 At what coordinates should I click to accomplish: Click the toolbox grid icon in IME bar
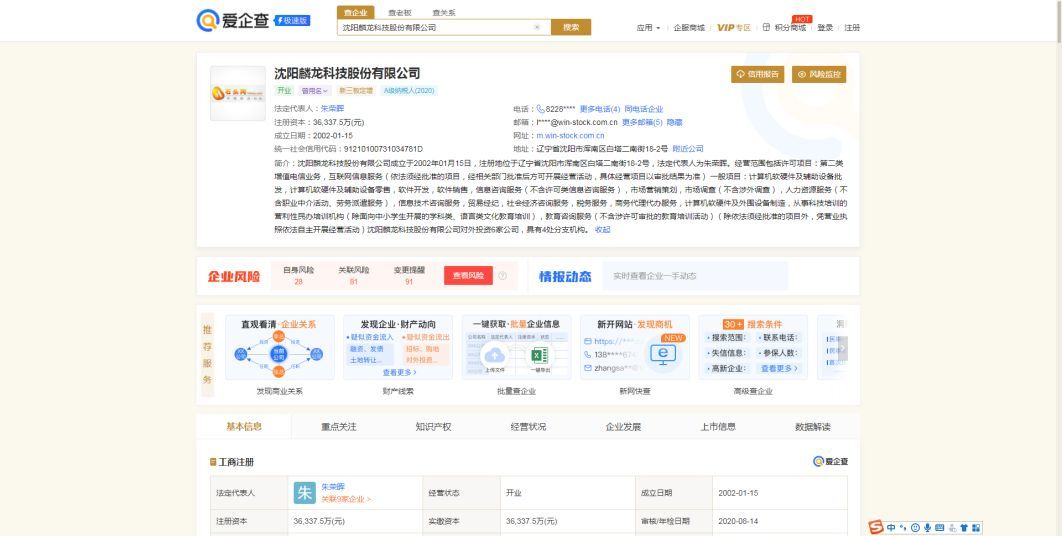975,527
